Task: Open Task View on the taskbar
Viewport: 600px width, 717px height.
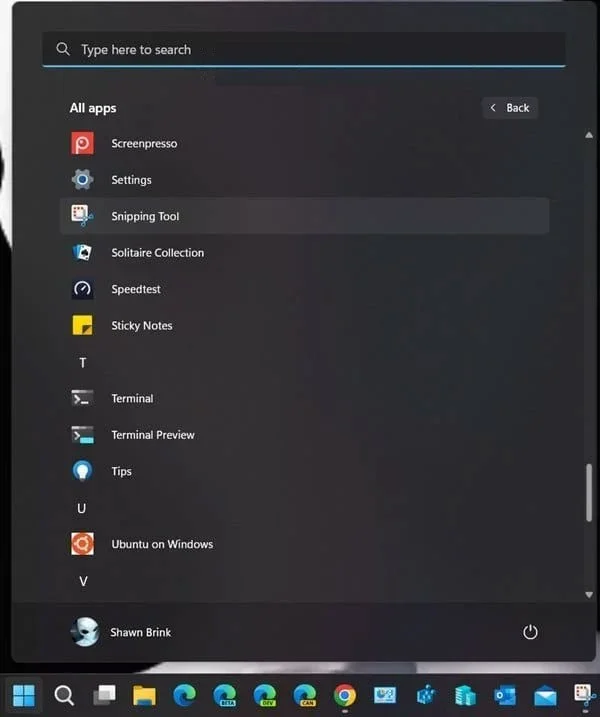Action: (x=104, y=695)
